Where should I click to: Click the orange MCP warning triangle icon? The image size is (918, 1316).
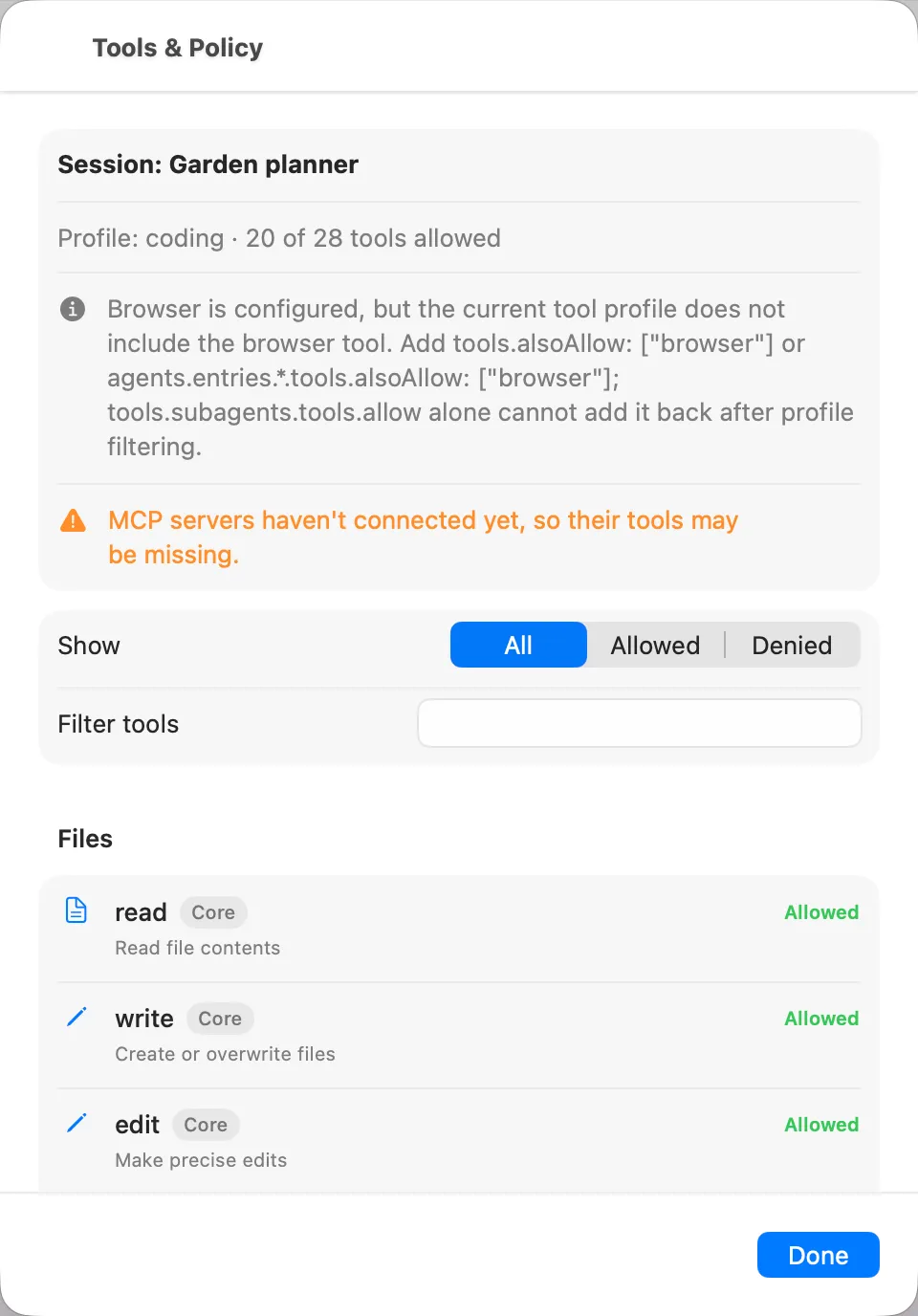click(73, 520)
